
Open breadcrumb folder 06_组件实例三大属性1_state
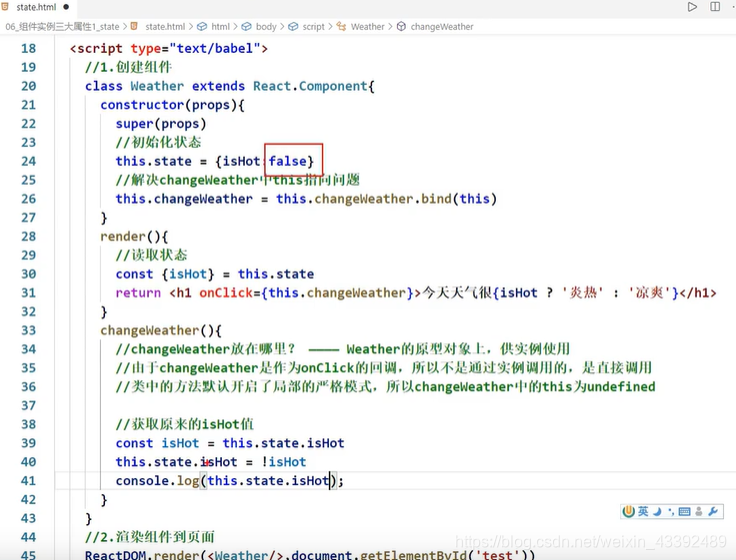(62, 27)
